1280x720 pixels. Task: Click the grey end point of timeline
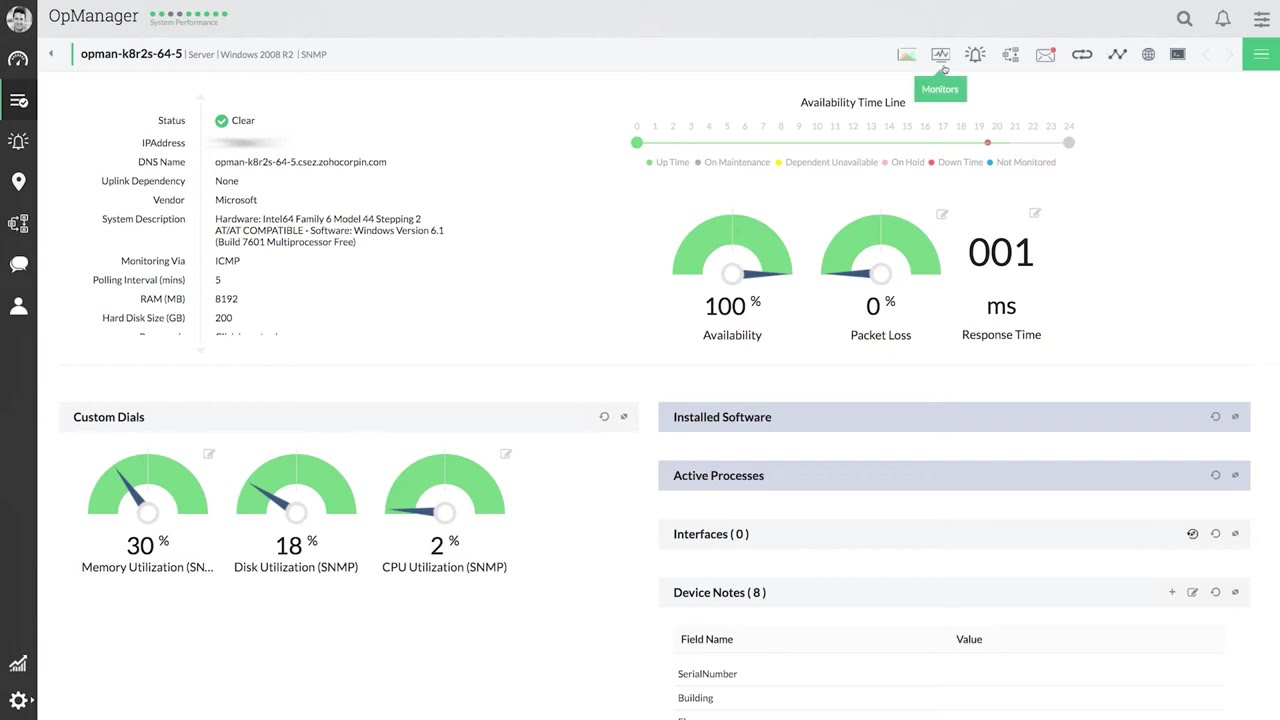click(1069, 143)
